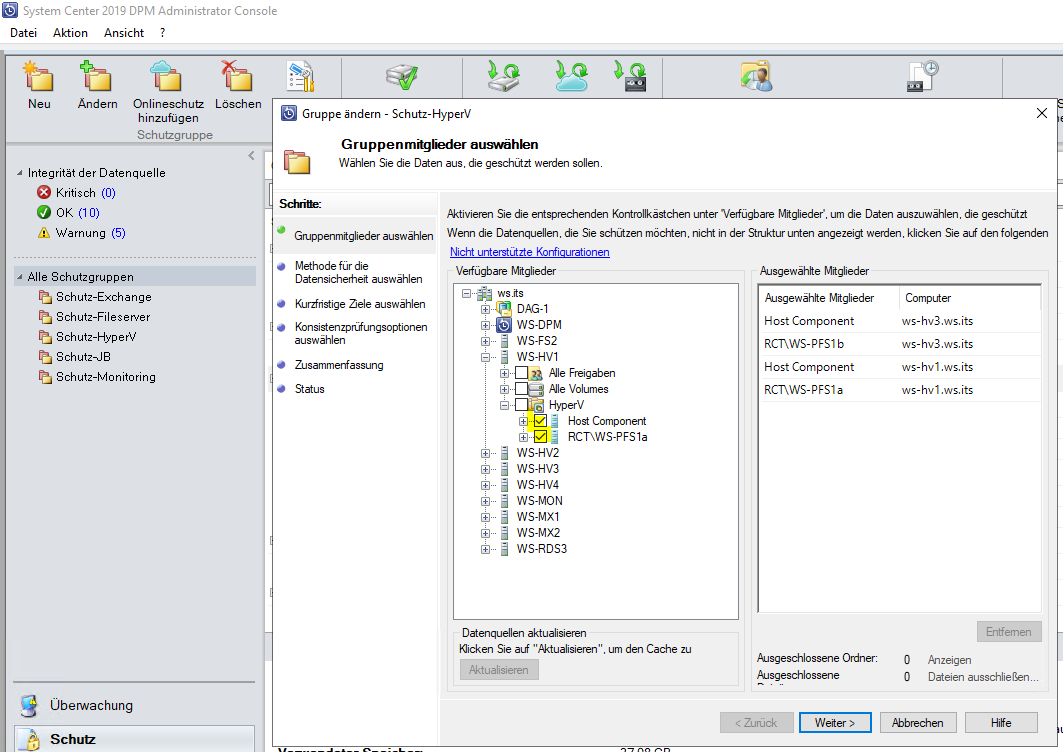Switch to the Schutz navigation pane
This screenshot has height=752, width=1063.
click(x=134, y=739)
